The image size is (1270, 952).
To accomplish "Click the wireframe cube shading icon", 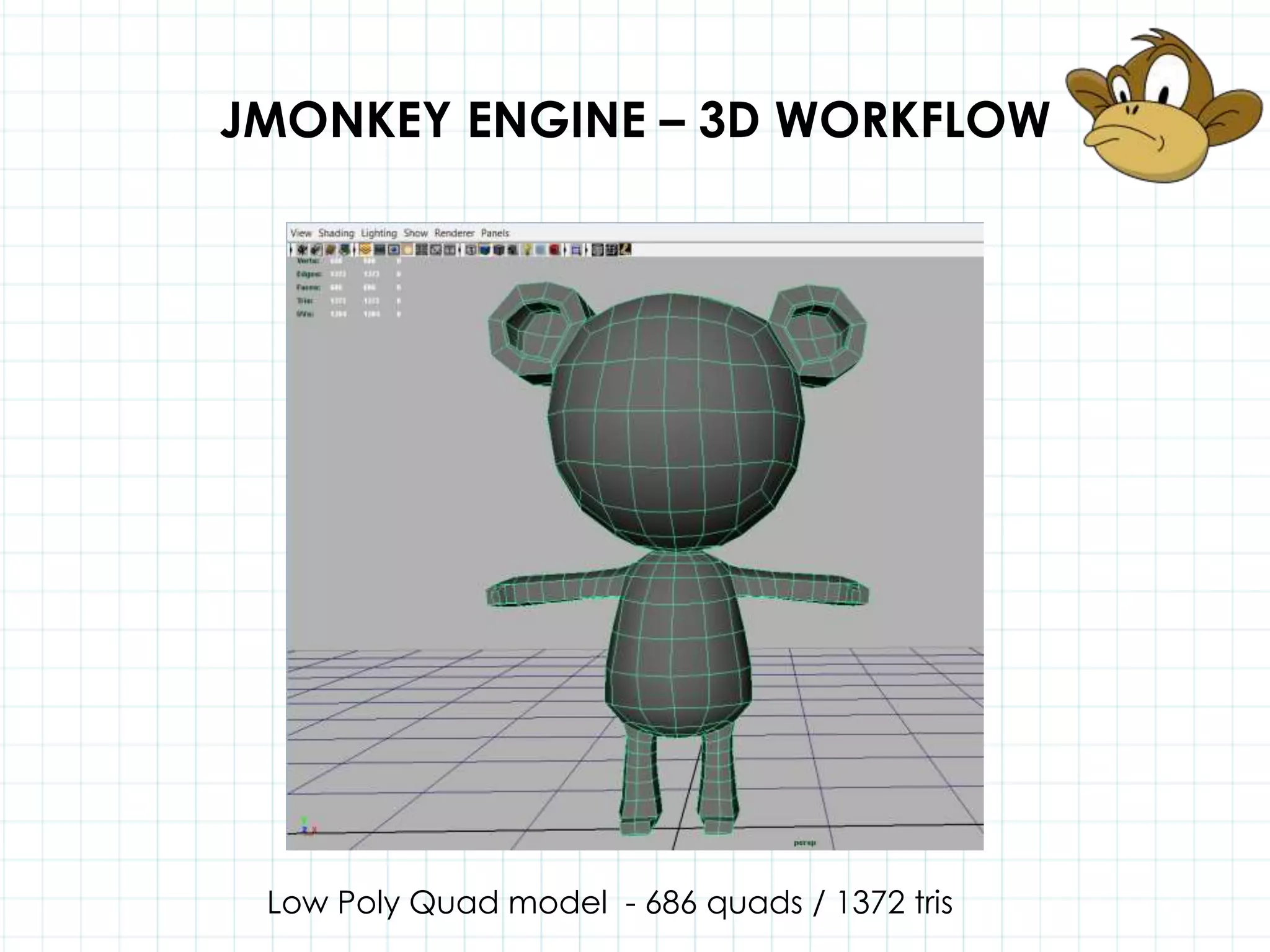I will point(471,250).
